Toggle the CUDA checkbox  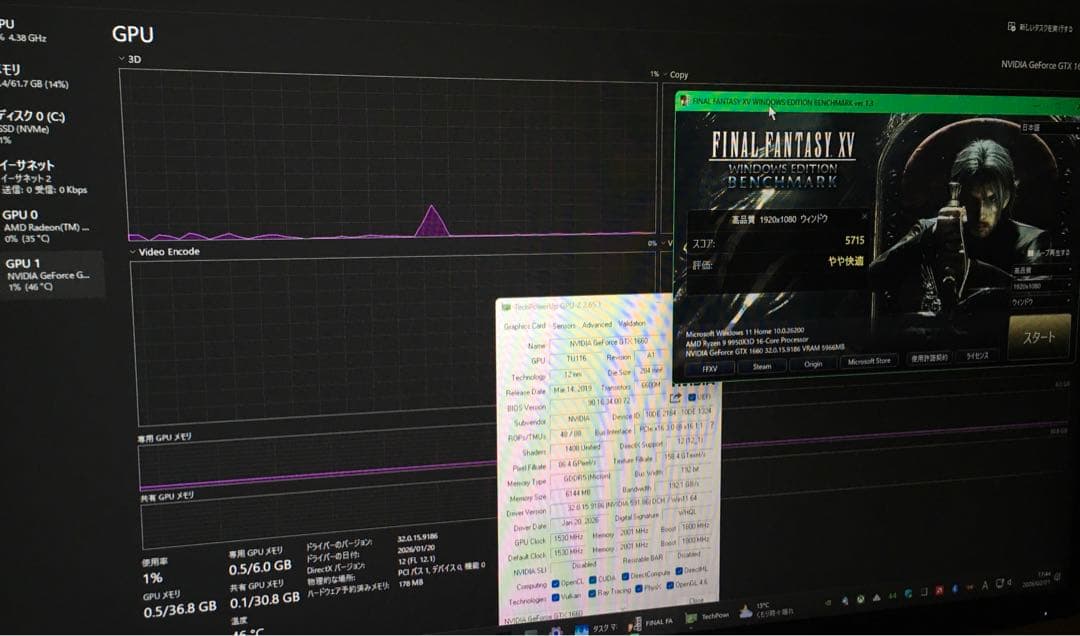coord(592,580)
